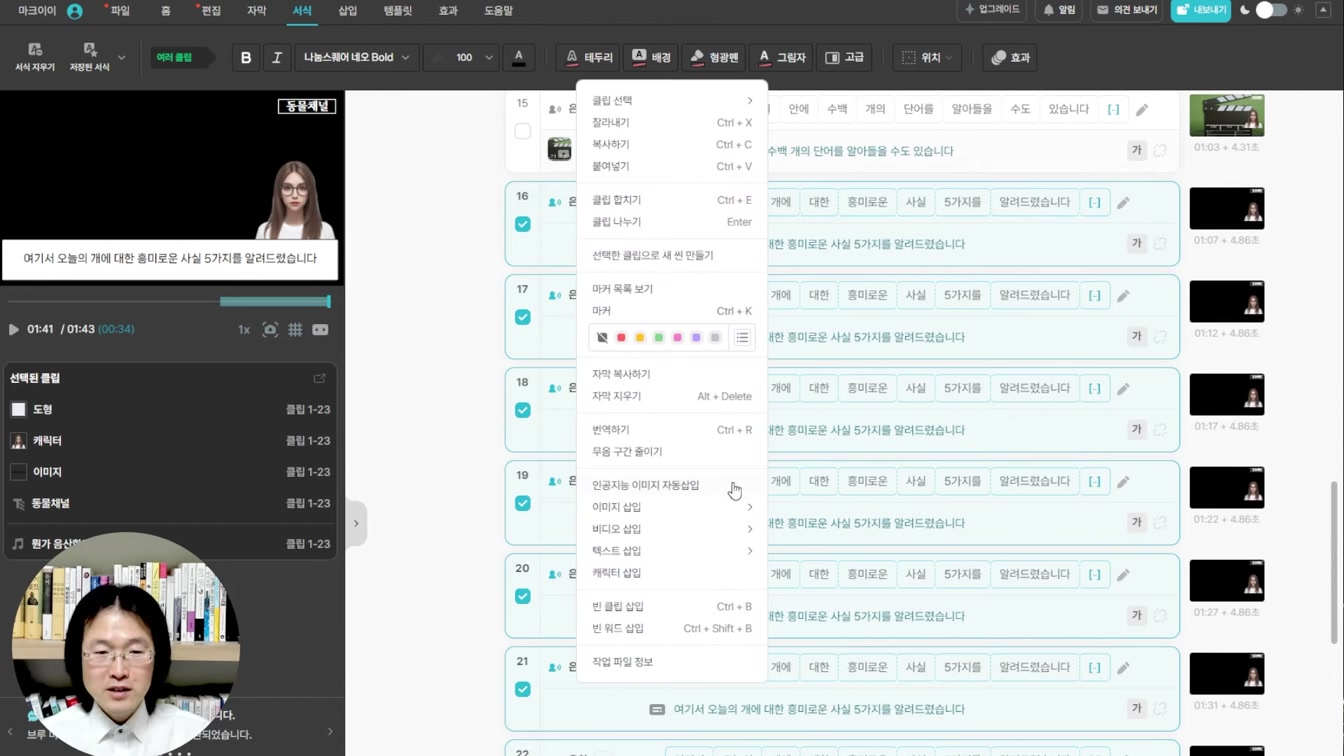Open the 효과 effects button in toolbar

[x=1010, y=58]
